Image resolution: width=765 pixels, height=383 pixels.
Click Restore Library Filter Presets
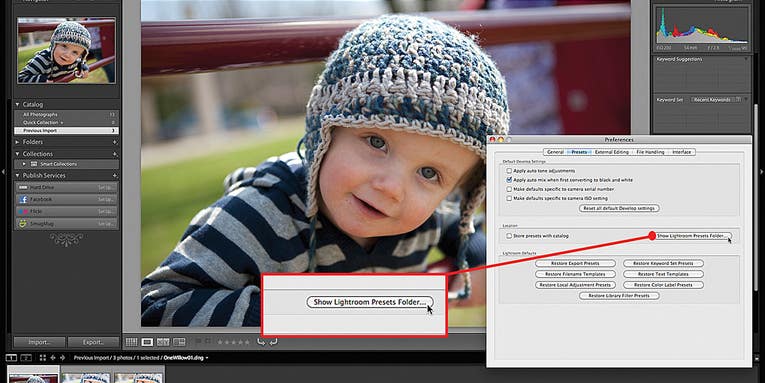pyautogui.click(x=619, y=296)
